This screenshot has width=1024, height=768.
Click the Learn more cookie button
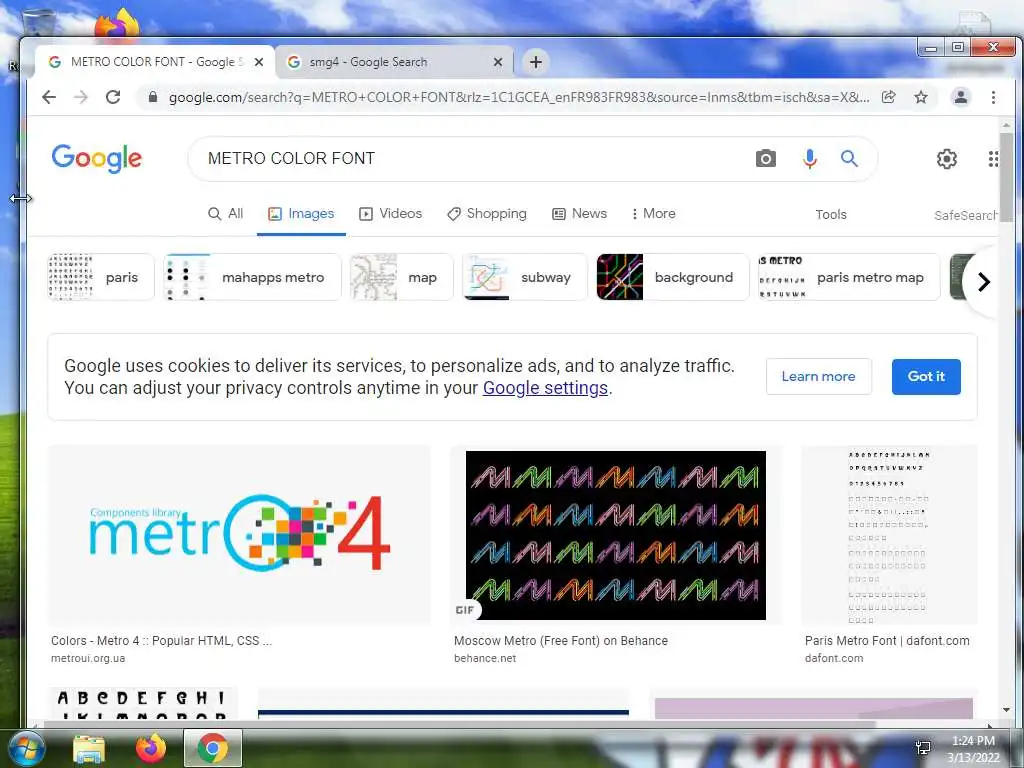pos(818,376)
